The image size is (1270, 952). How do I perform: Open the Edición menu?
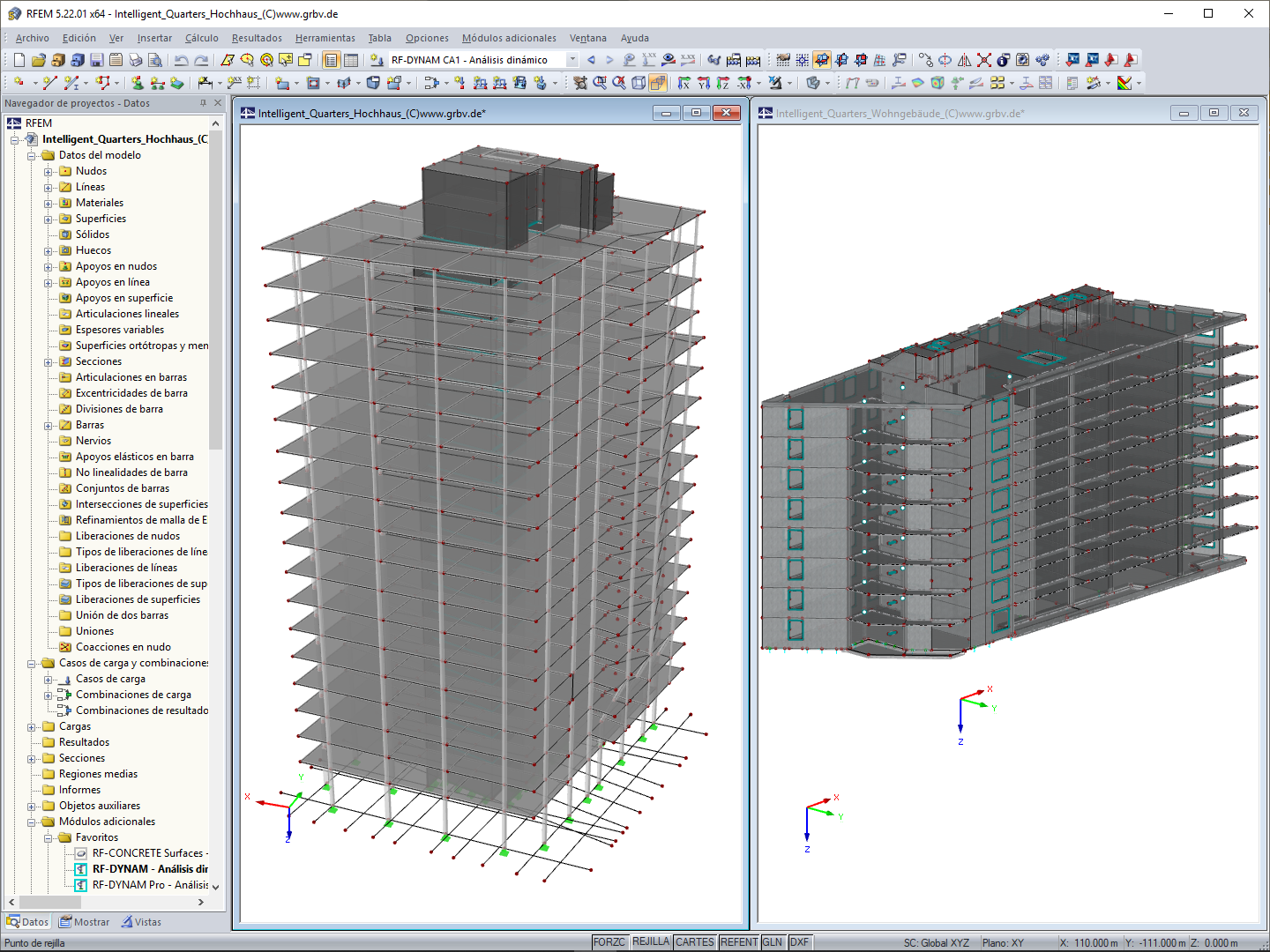point(79,38)
